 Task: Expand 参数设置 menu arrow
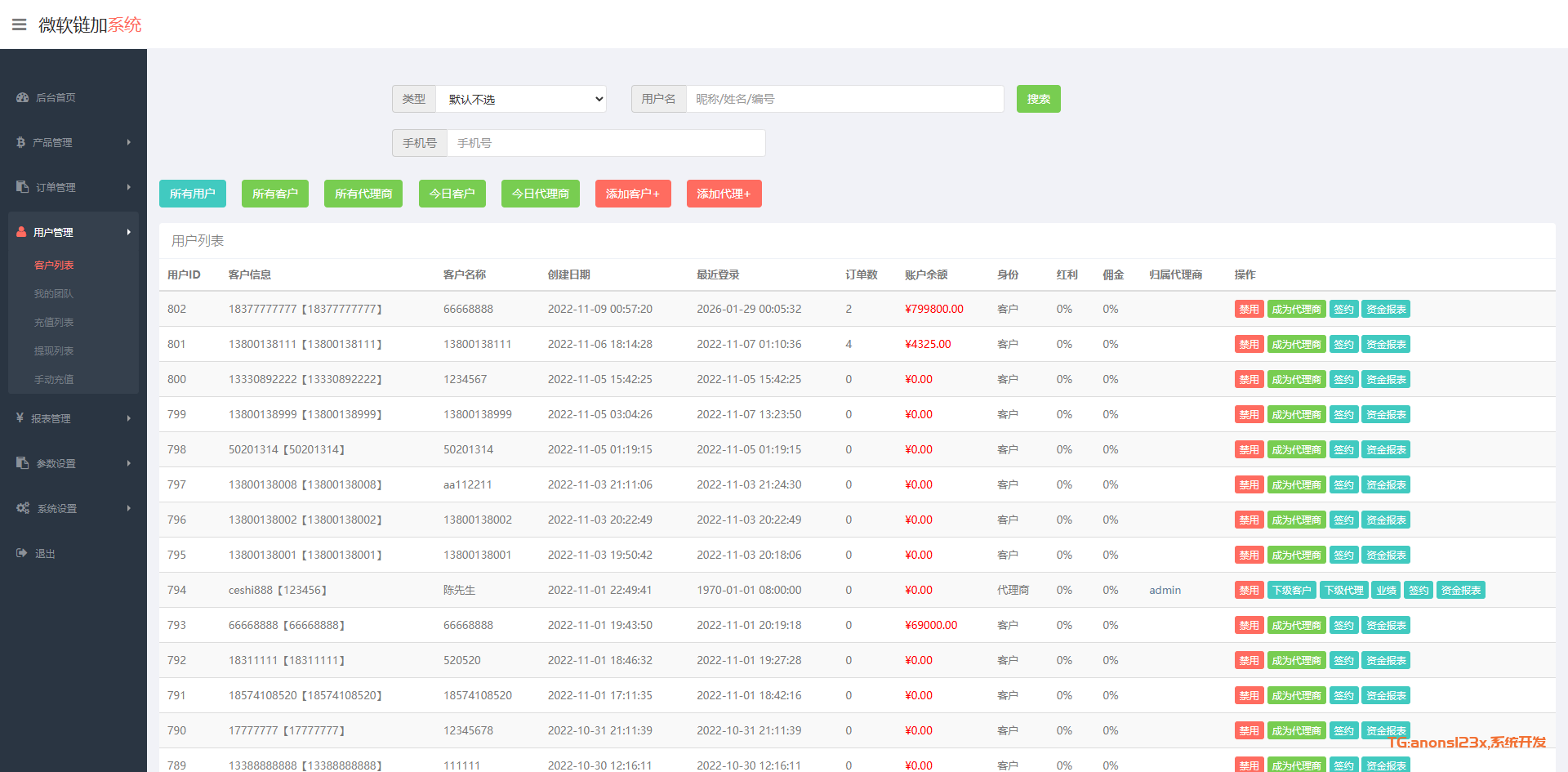pos(128,463)
